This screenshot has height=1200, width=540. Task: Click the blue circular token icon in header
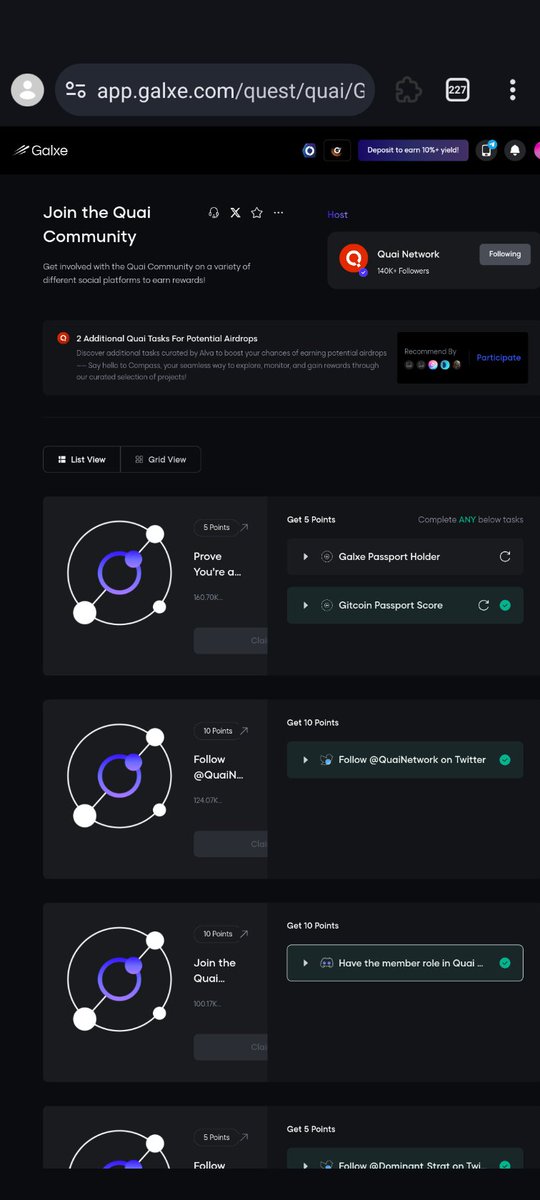click(310, 151)
